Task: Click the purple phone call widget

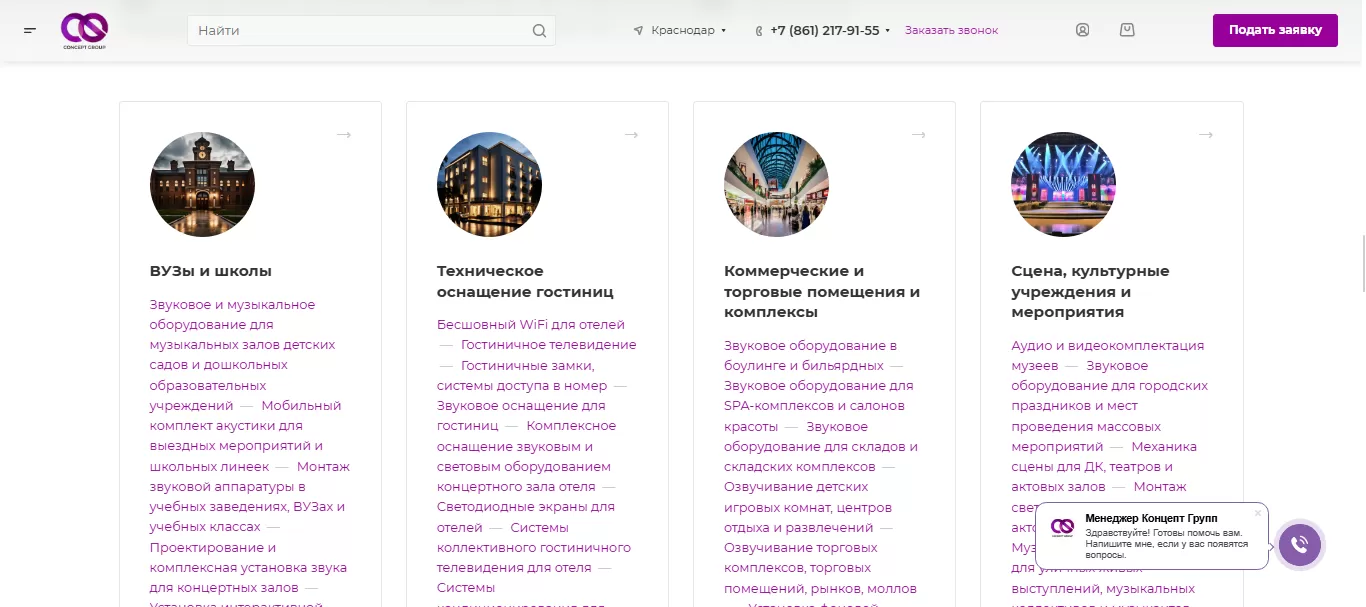Action: (1299, 545)
